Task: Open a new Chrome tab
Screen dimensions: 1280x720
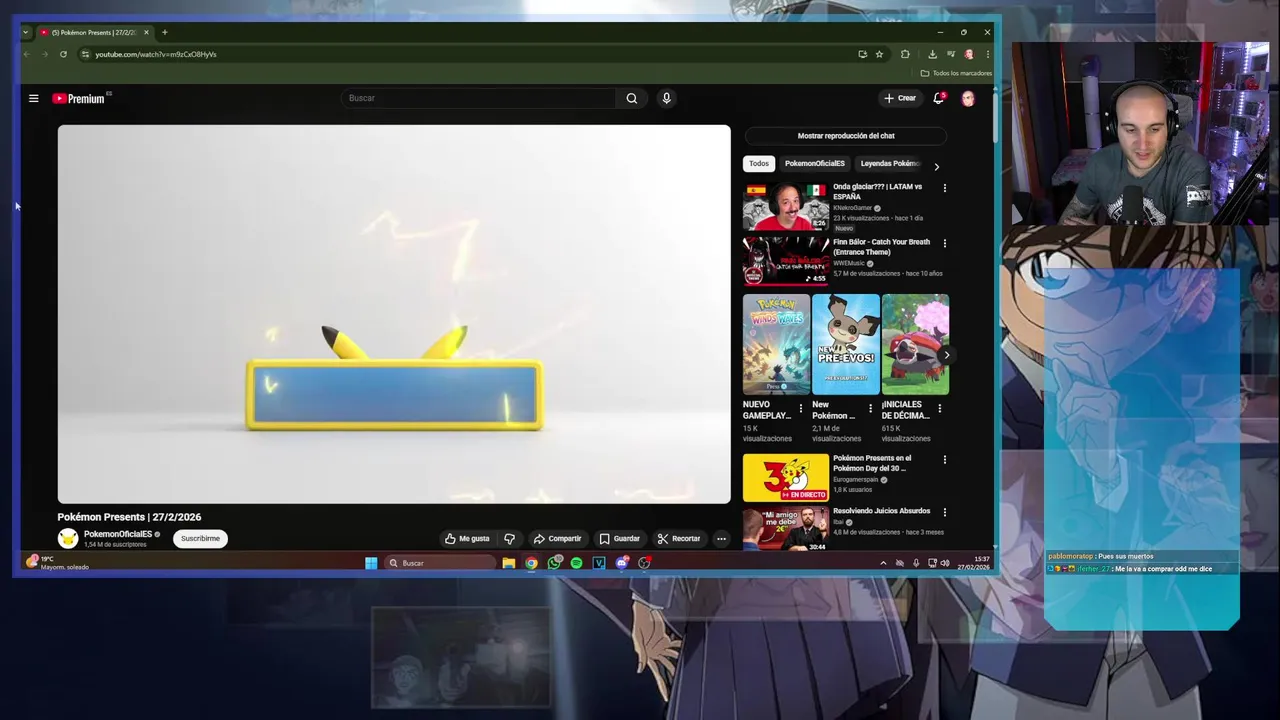Action: 165,32
